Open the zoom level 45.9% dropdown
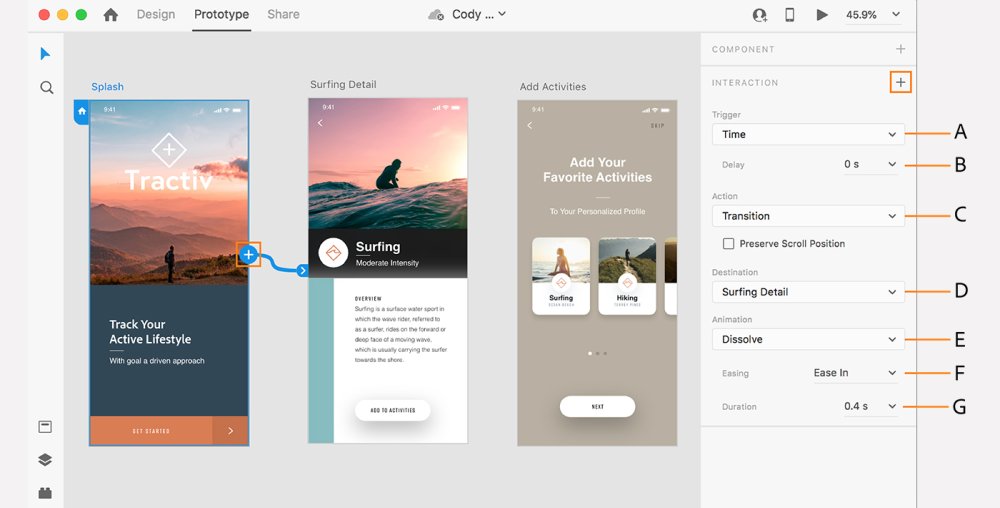The height and width of the screenshot is (508, 1000). [873, 15]
